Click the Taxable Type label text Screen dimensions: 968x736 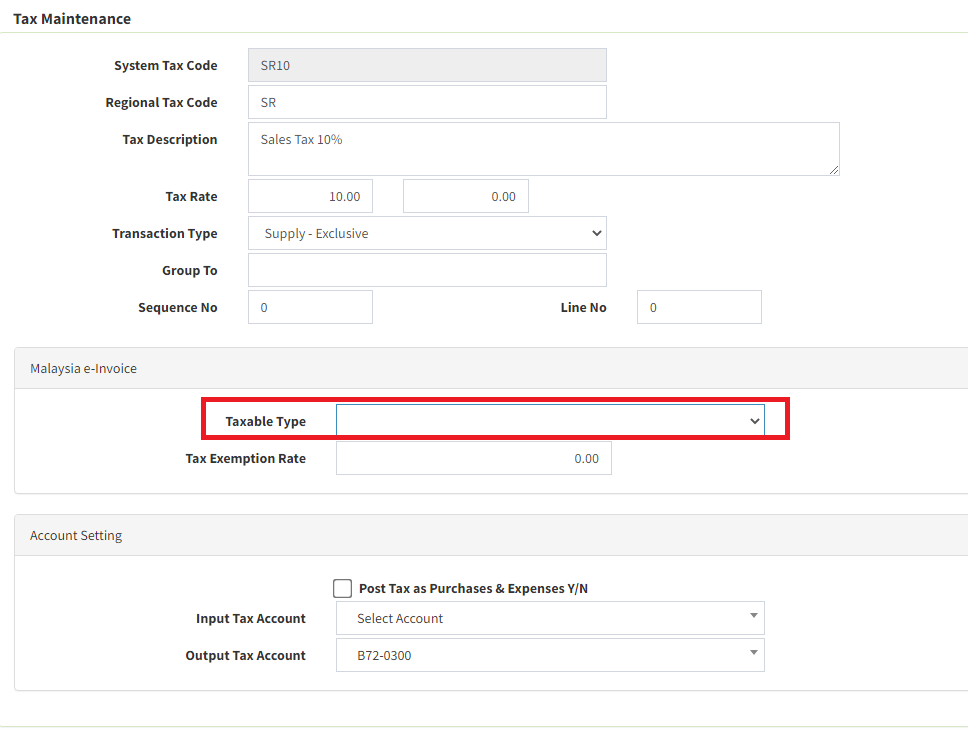click(x=265, y=421)
